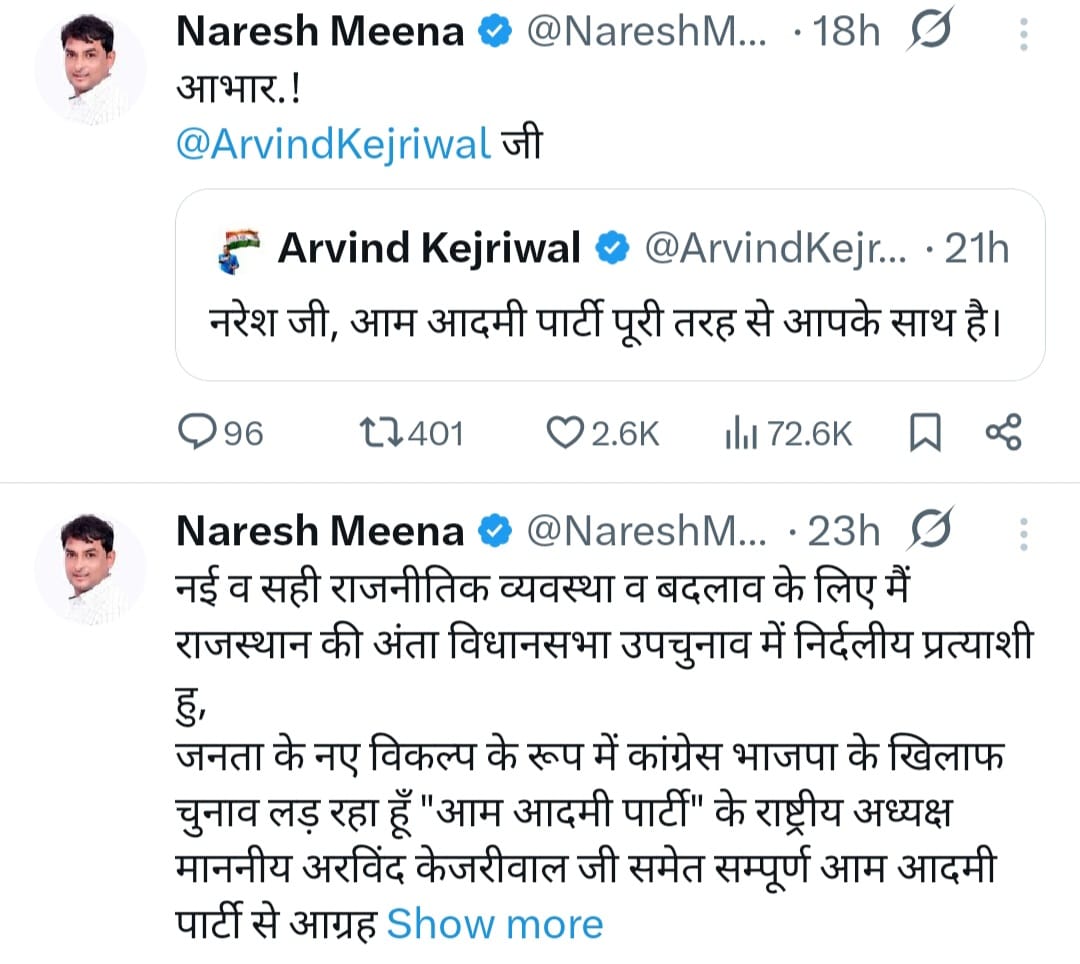Viewport: 1080px width, 964px height.
Task: Open more options on the 23h tweet
Action: 1023,531
